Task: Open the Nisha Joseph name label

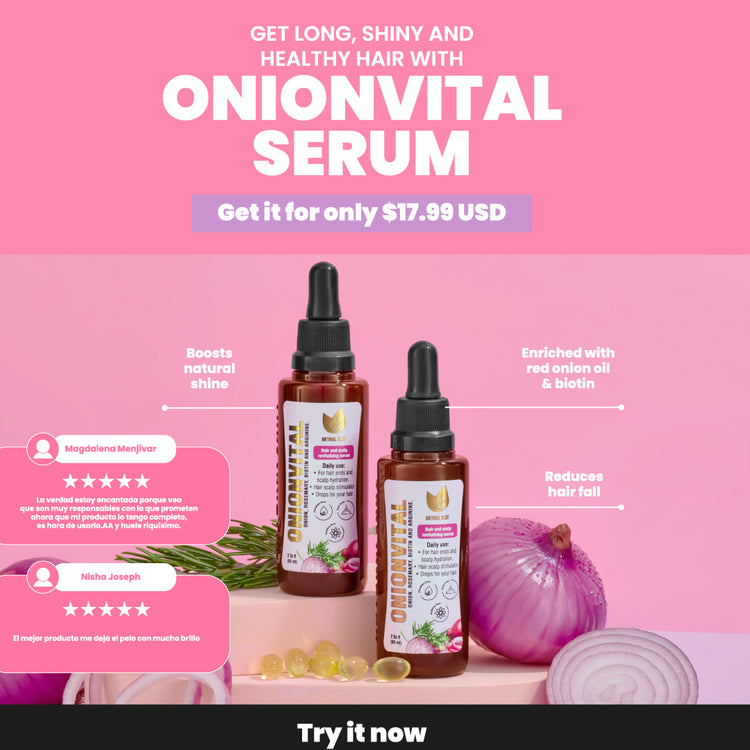Action: tap(110, 577)
